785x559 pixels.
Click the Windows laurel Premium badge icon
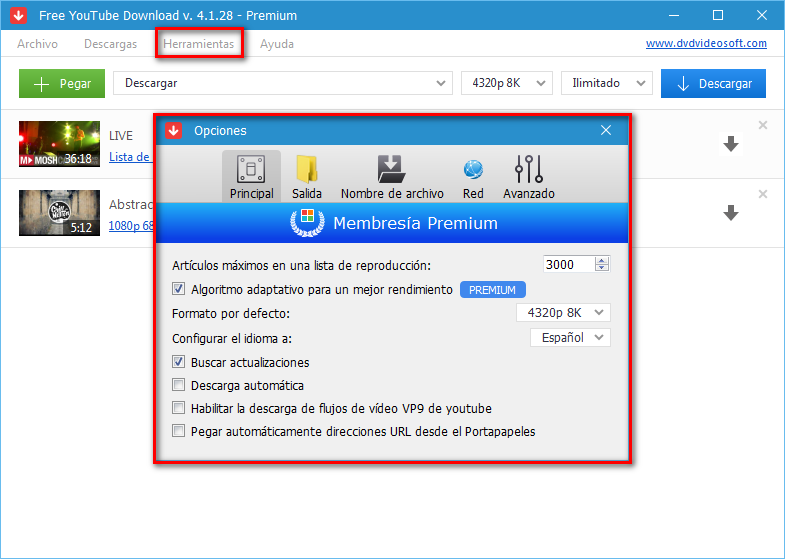point(307,222)
